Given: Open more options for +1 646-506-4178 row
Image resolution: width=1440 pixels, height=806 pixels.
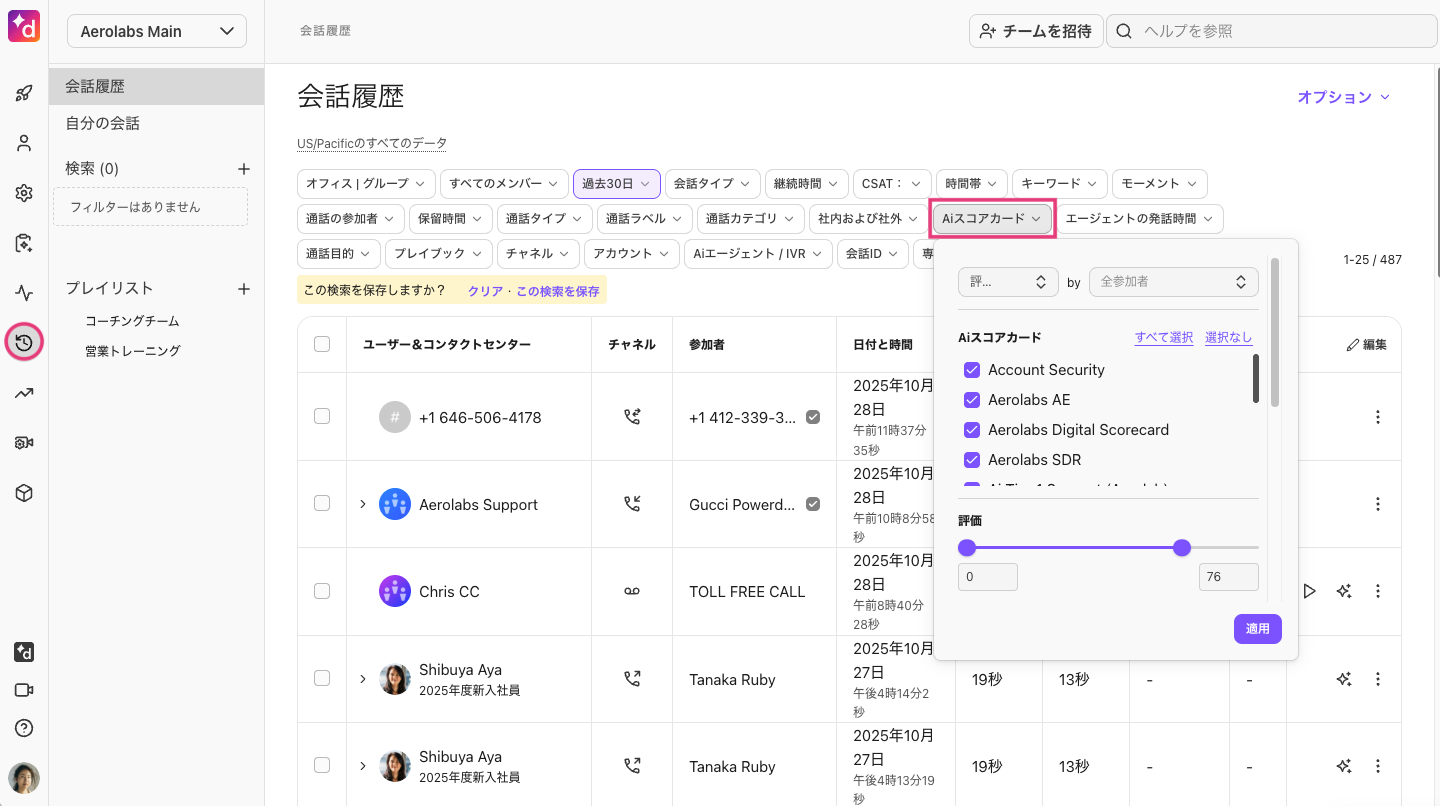Looking at the screenshot, I should pos(1378,417).
